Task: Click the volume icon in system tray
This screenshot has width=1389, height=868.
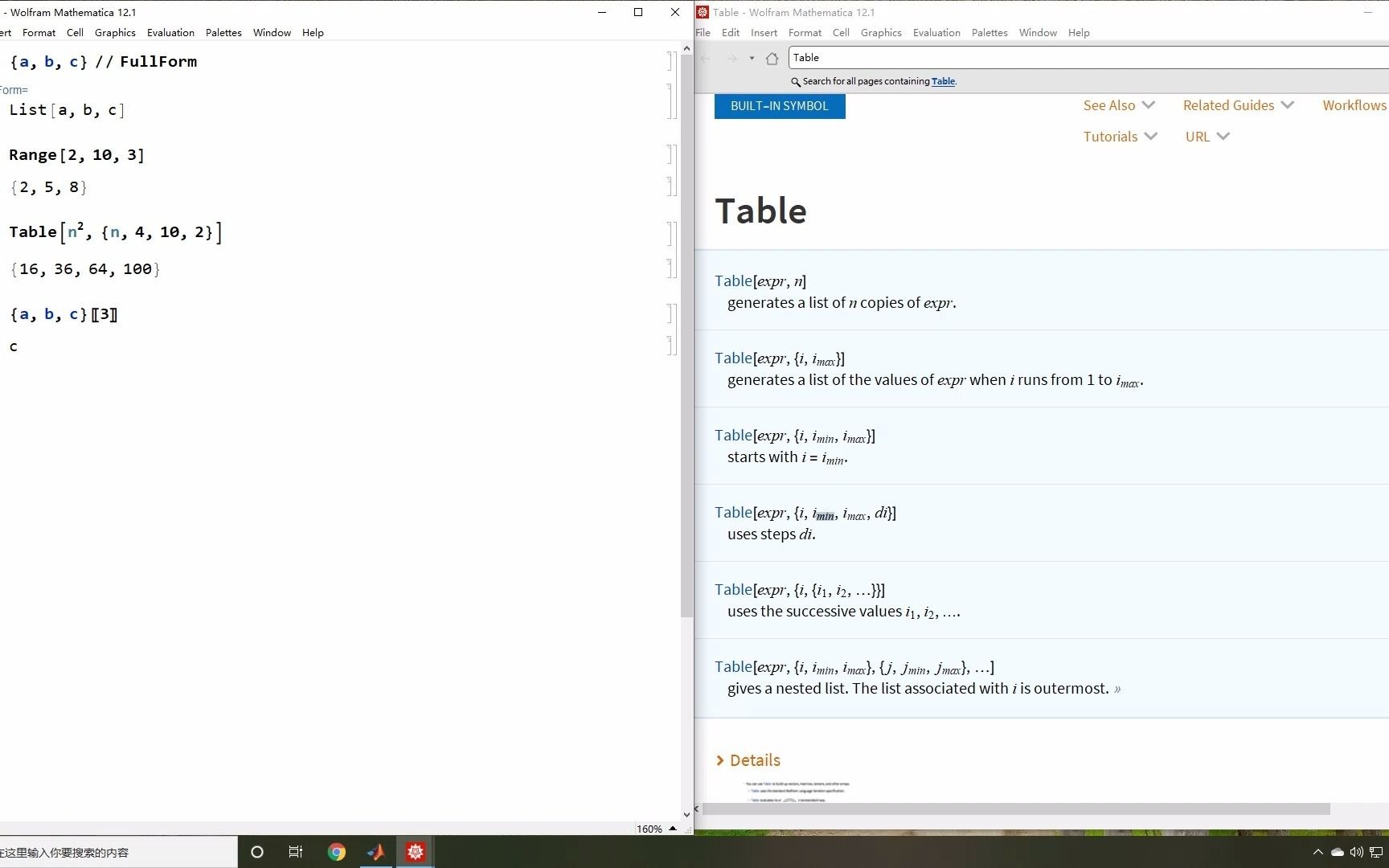Action: click(x=1357, y=852)
